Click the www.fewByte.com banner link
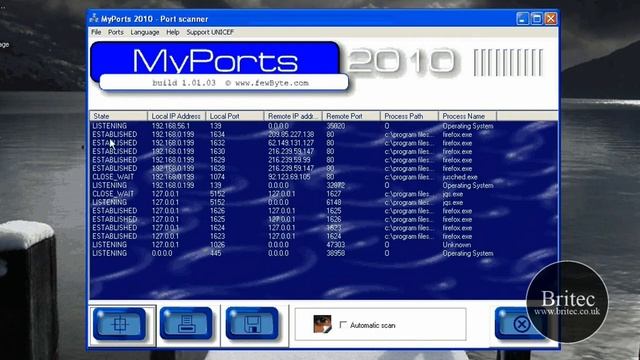640x360 pixels. pyautogui.click(x=272, y=83)
